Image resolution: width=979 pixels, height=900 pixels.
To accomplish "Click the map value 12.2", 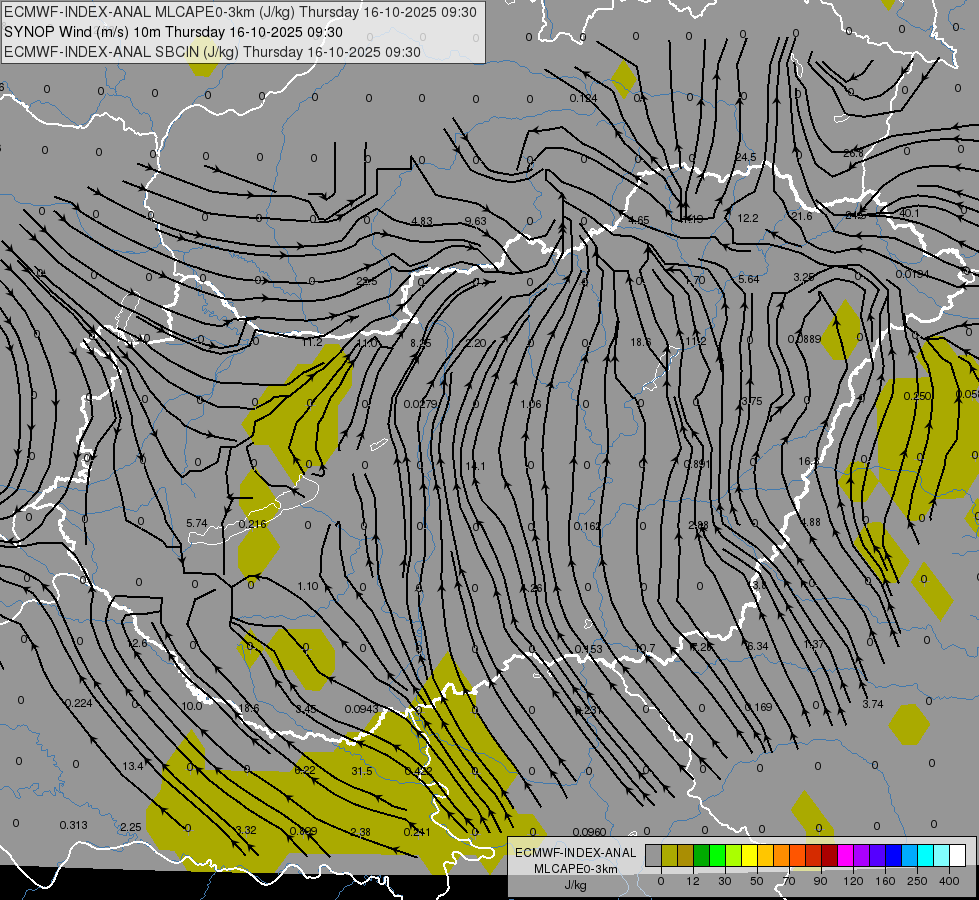I will 747,218.
